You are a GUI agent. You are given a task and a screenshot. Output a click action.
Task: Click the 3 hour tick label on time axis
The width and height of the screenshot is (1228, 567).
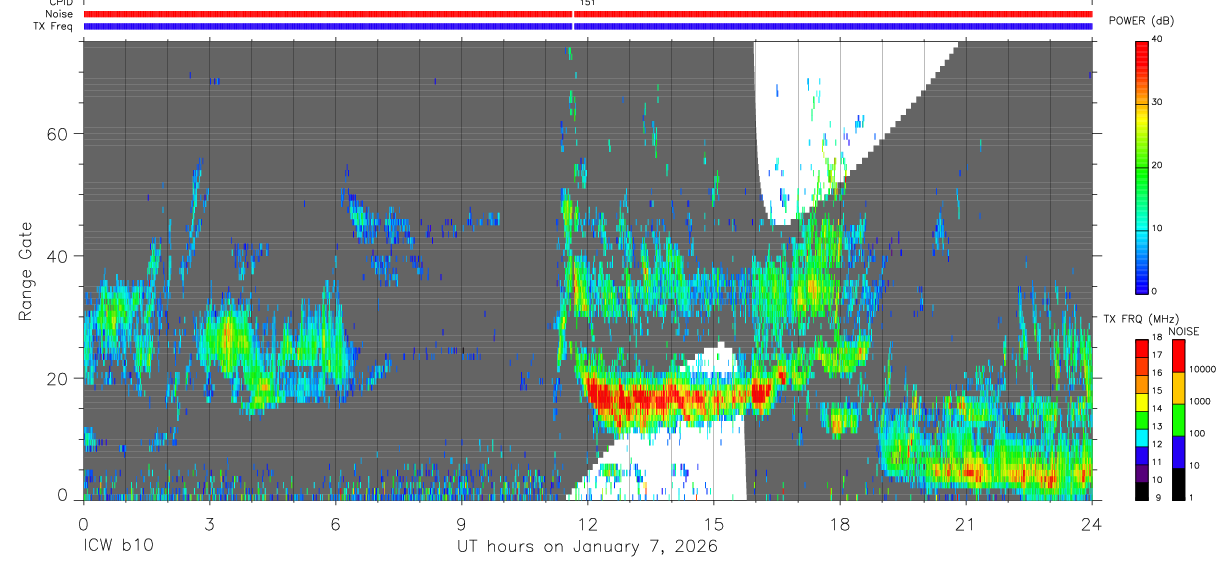click(x=209, y=523)
